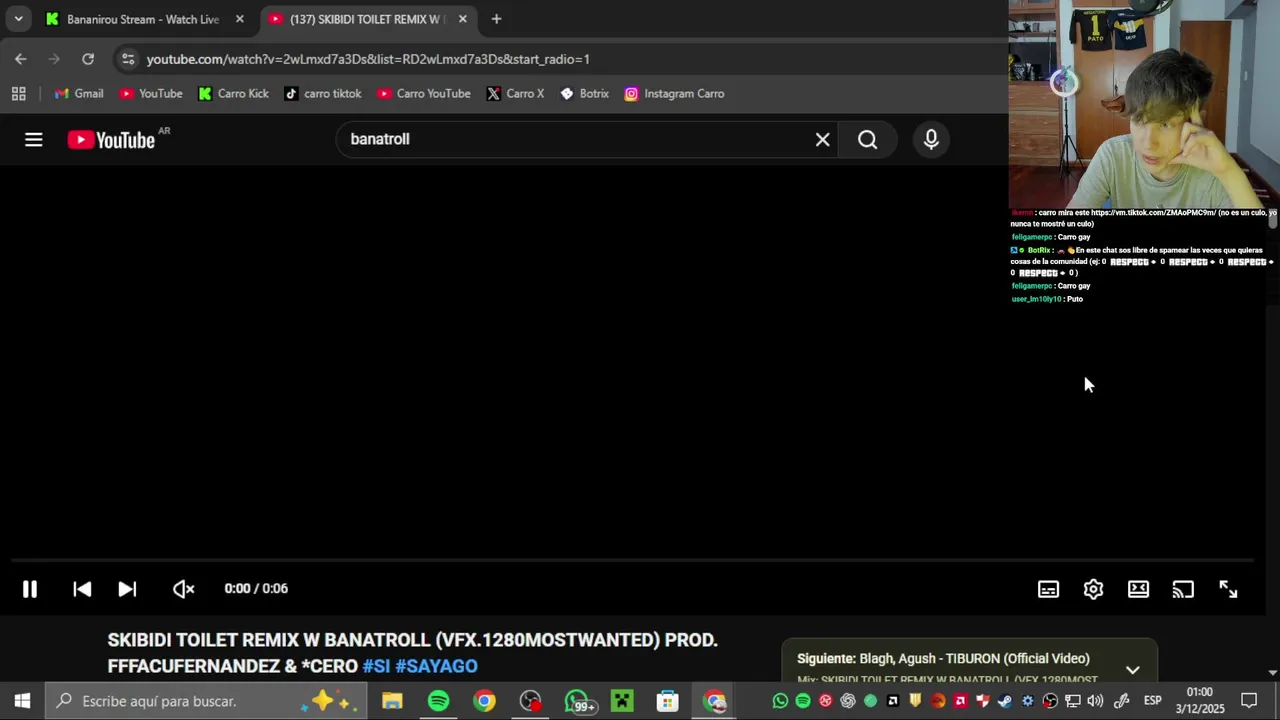This screenshot has width=1280, height=720.
Task: Go to YouTube home via logo
Action: (112, 140)
